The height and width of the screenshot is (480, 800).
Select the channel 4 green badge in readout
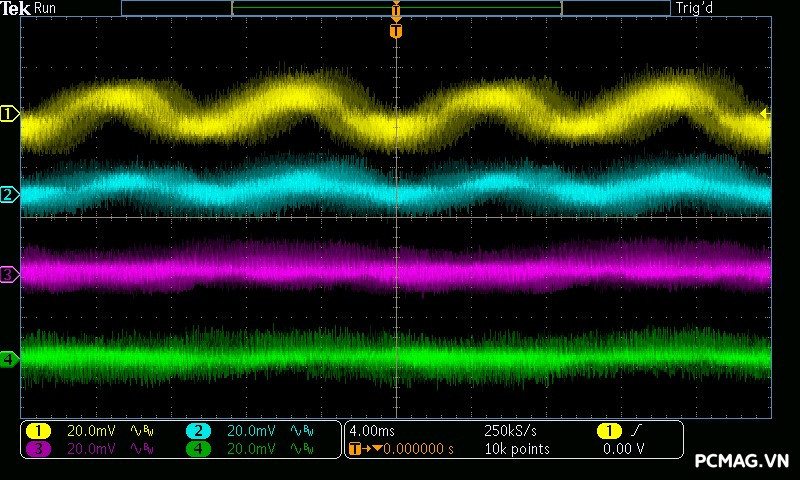coord(198,449)
